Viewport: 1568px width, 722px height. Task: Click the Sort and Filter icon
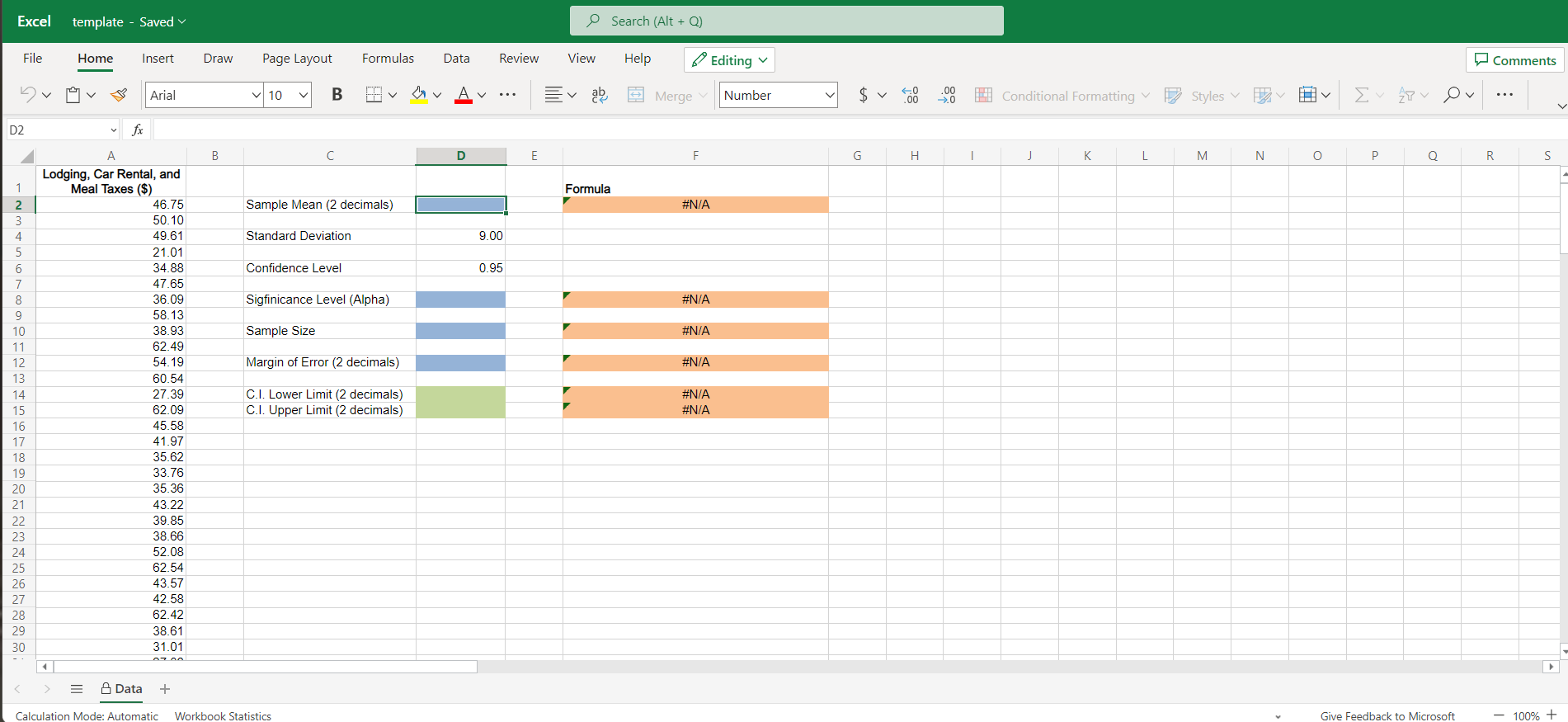tap(1406, 96)
